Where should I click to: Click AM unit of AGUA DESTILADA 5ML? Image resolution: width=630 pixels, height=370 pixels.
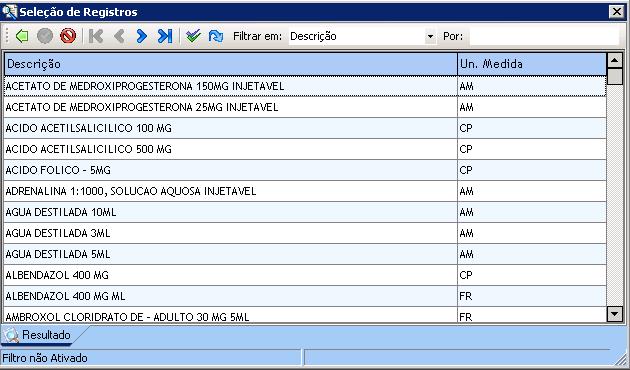pyautogui.click(x=466, y=254)
